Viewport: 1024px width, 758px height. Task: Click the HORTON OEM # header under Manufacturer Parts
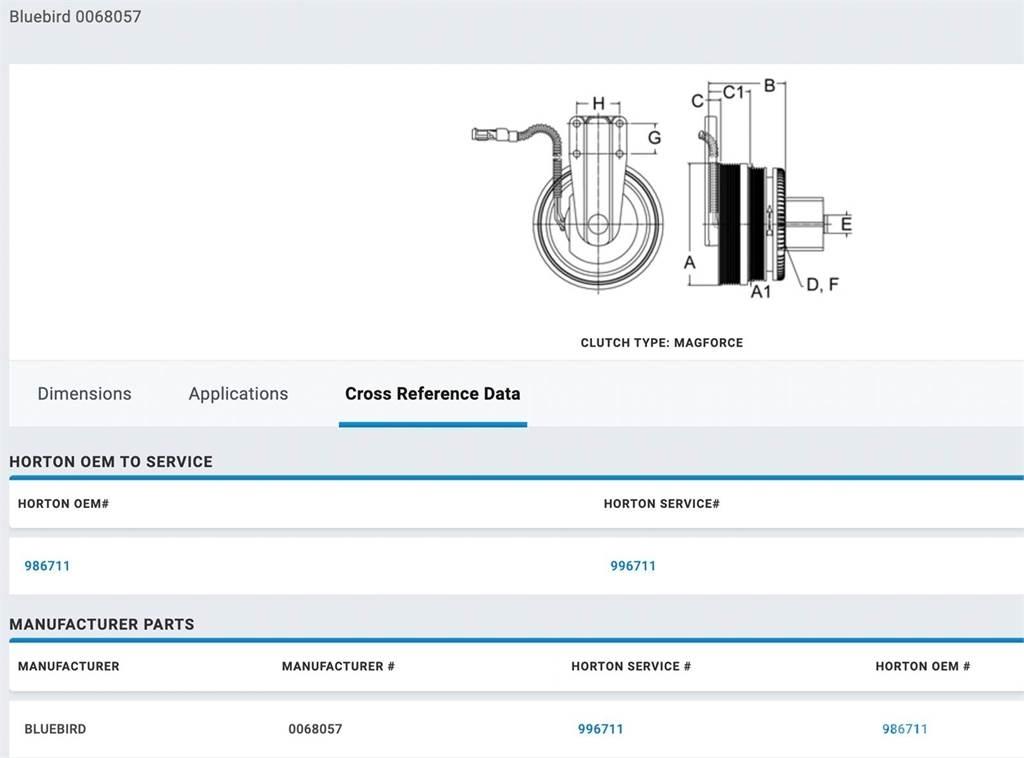(x=922, y=666)
